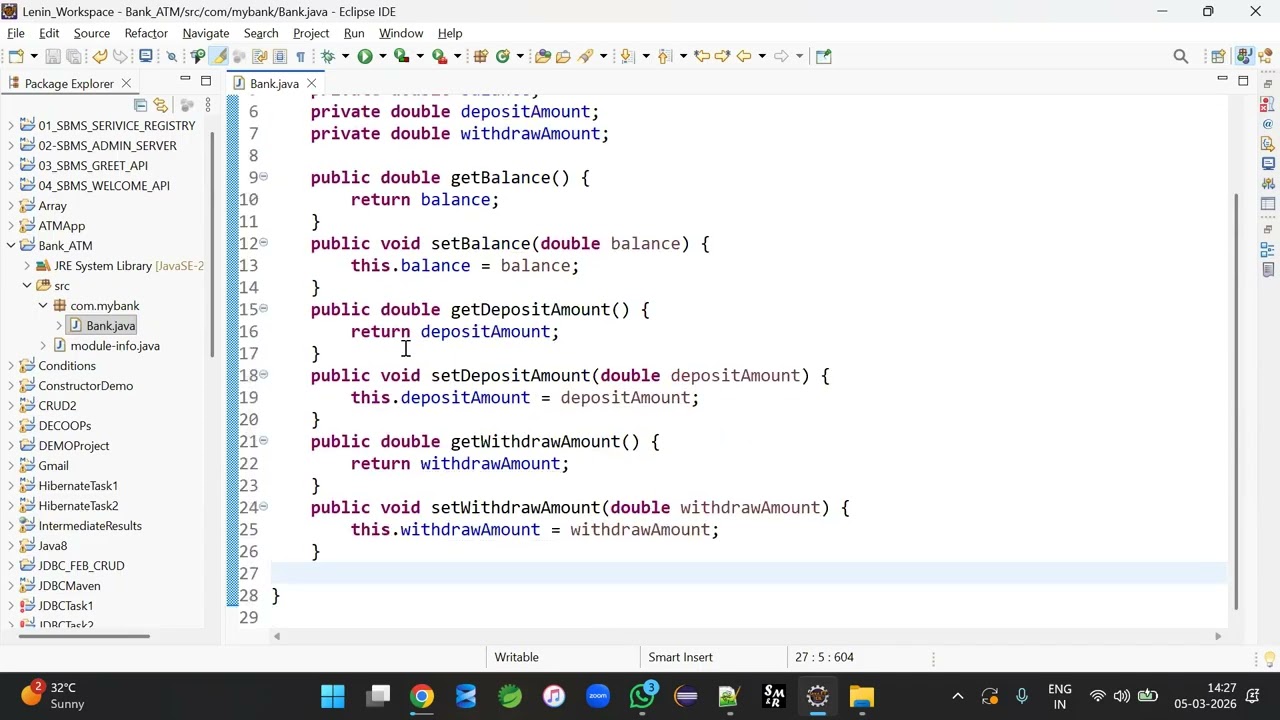Click the editor vertical scrollbar
The width and height of the screenshot is (1280, 720).
pyautogui.click(x=1237, y=400)
